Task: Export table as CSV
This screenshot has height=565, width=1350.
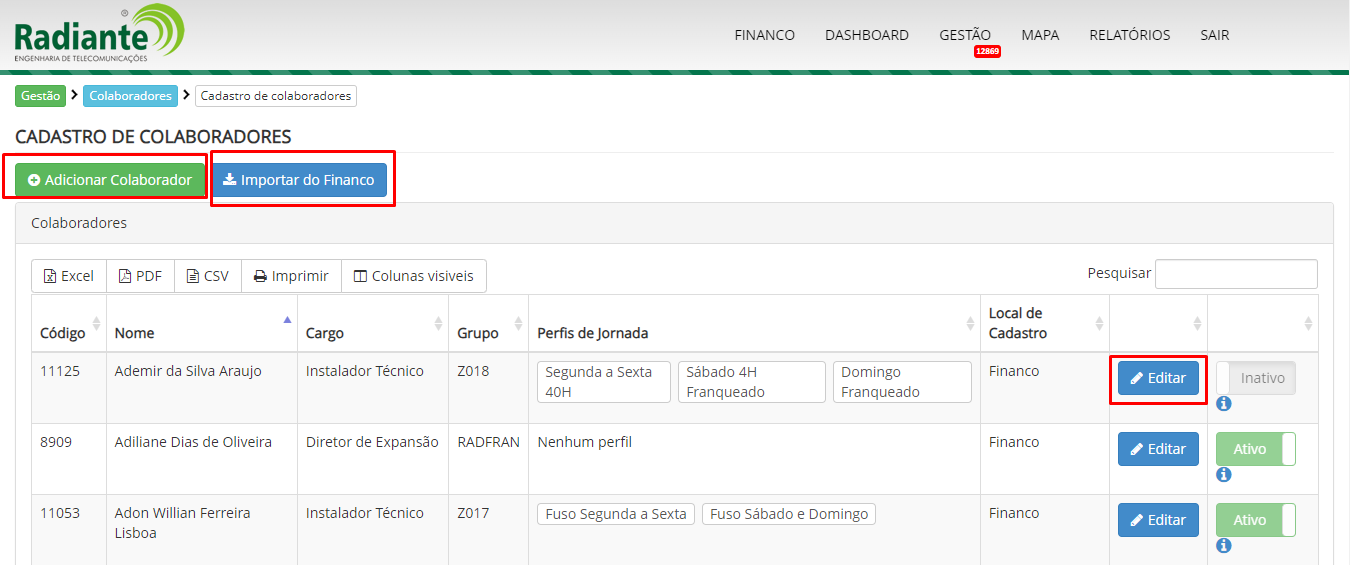Action: [x=207, y=276]
